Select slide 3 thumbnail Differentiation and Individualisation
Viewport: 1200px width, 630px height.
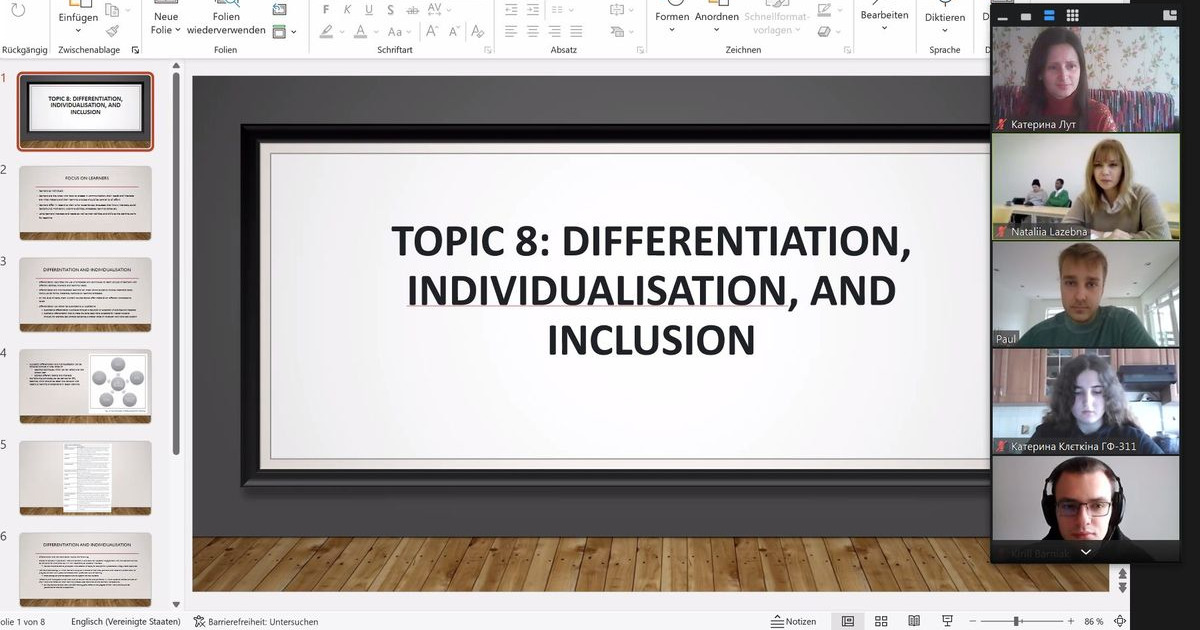[x=85, y=294]
